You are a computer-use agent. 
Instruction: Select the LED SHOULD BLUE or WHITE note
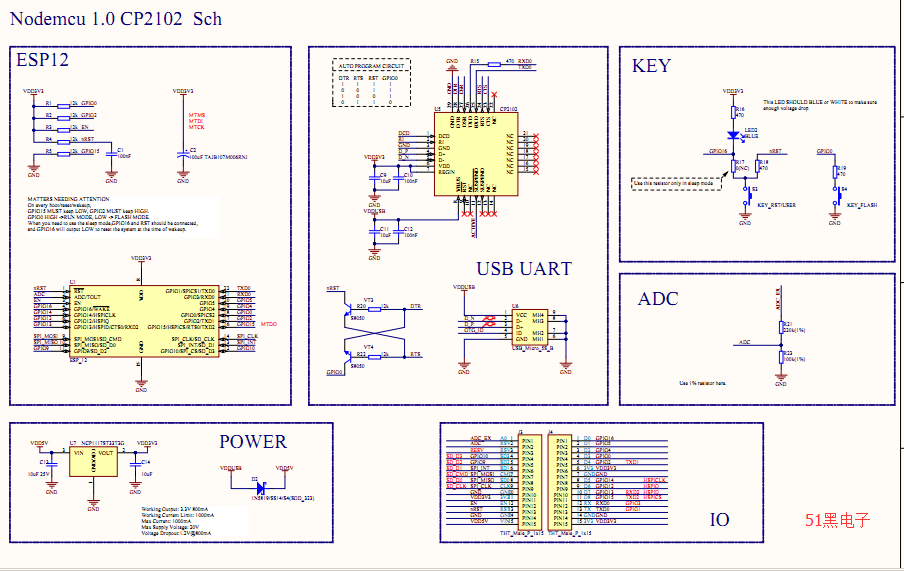tap(820, 105)
